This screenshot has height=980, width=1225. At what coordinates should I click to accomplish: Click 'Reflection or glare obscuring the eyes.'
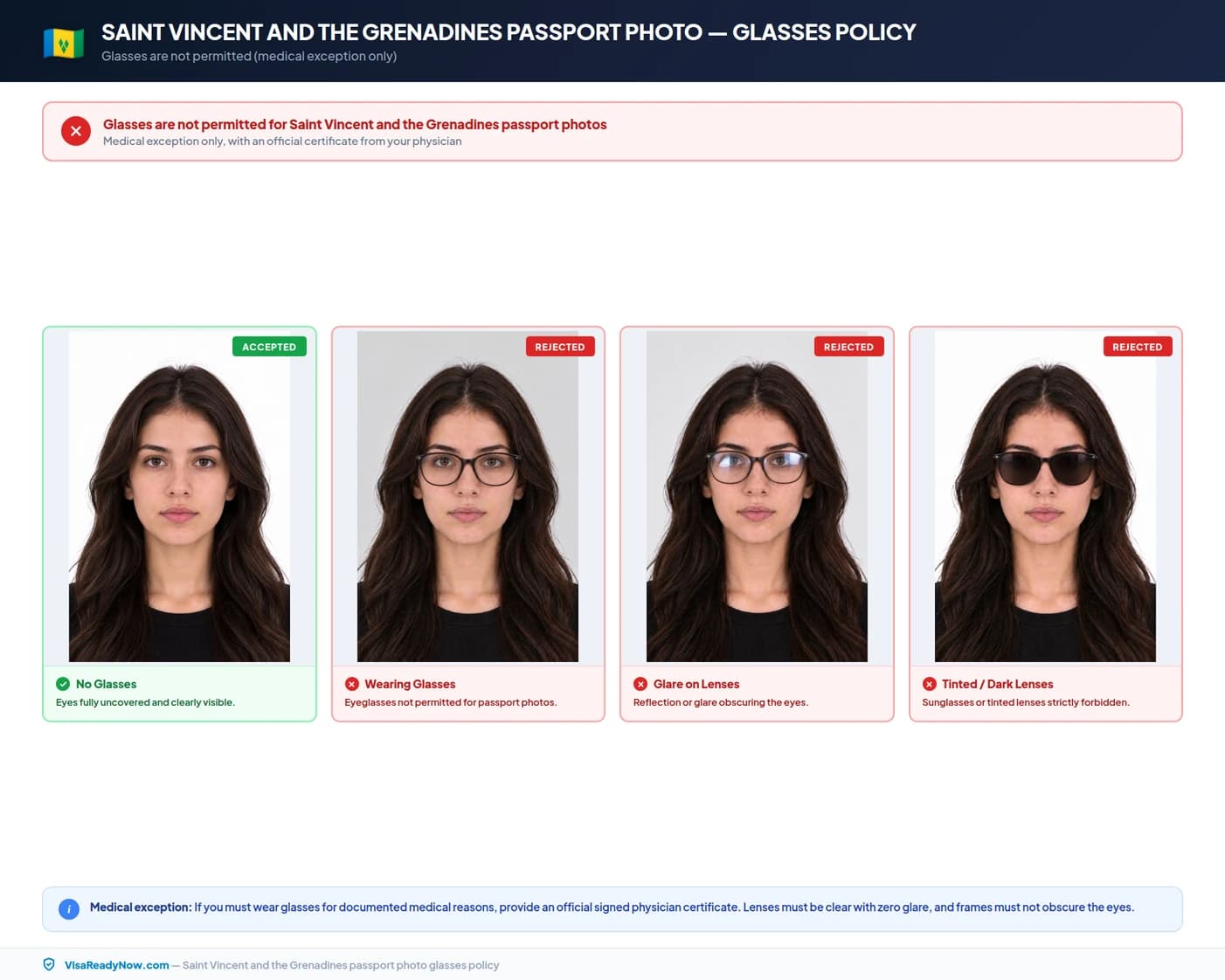[x=721, y=702]
